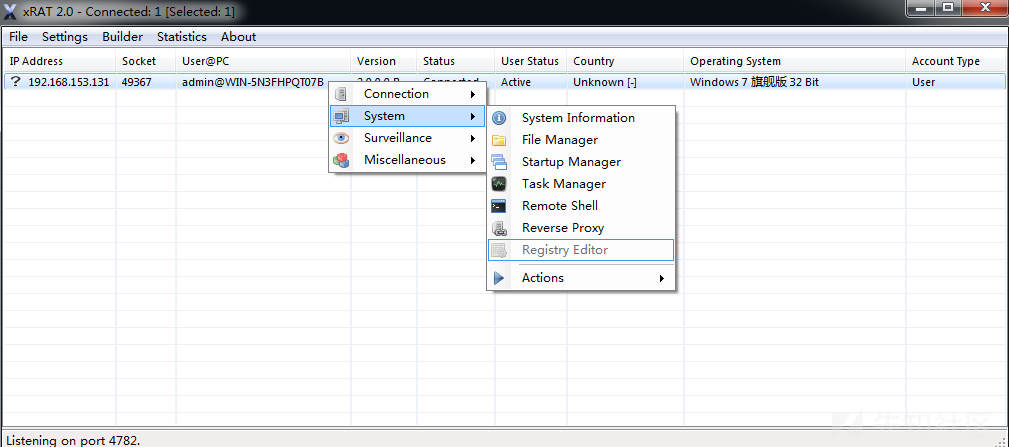
Task: Click the Windows 7 32 Bit cell
Action: pyautogui.click(x=754, y=82)
